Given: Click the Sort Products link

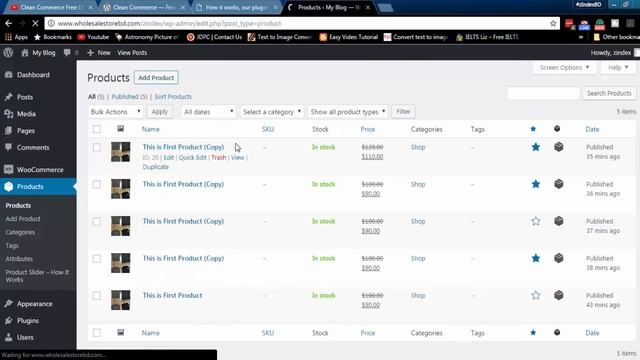Looking at the screenshot, I should point(173,97).
